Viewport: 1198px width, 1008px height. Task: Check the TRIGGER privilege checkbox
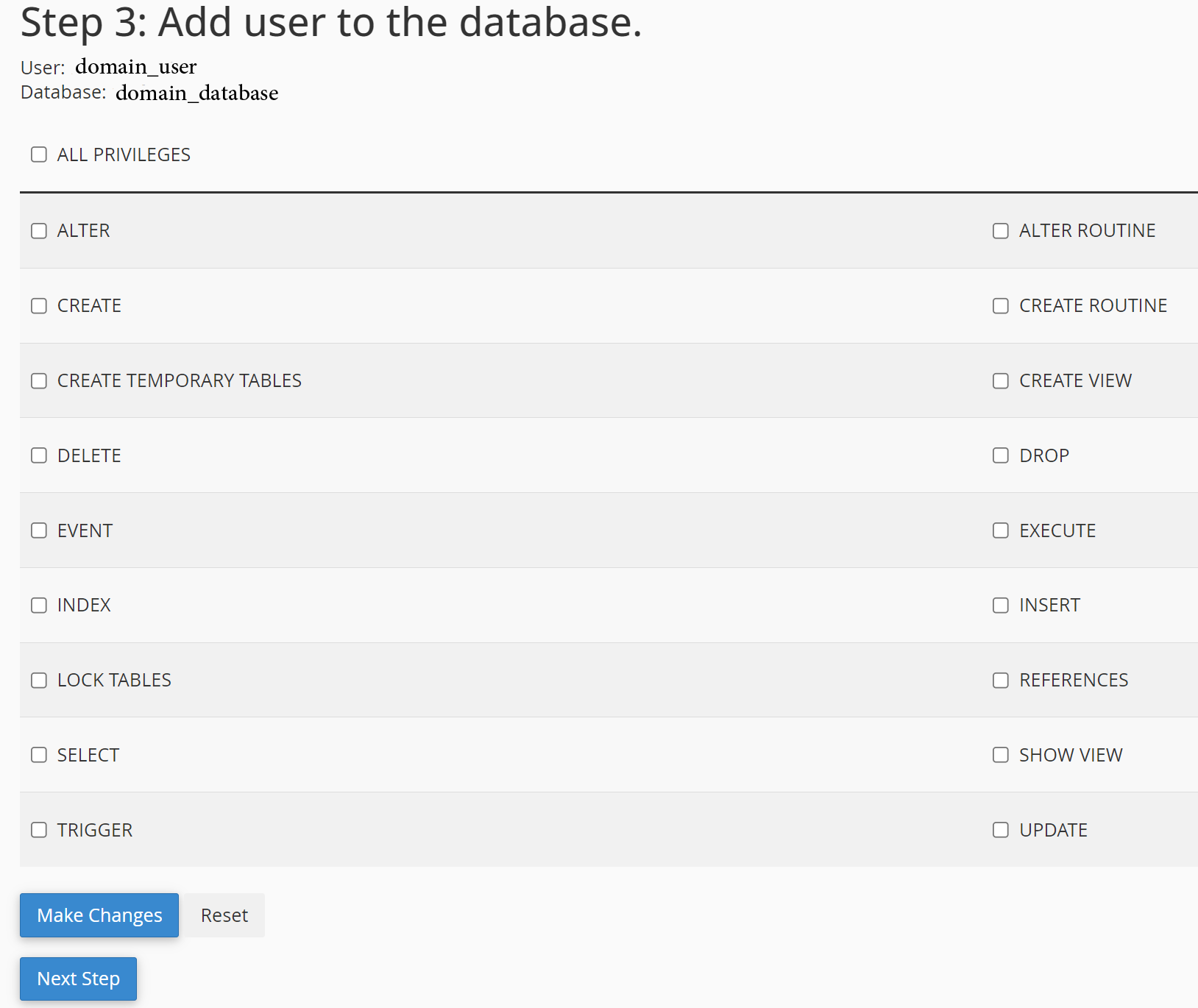click(x=39, y=830)
